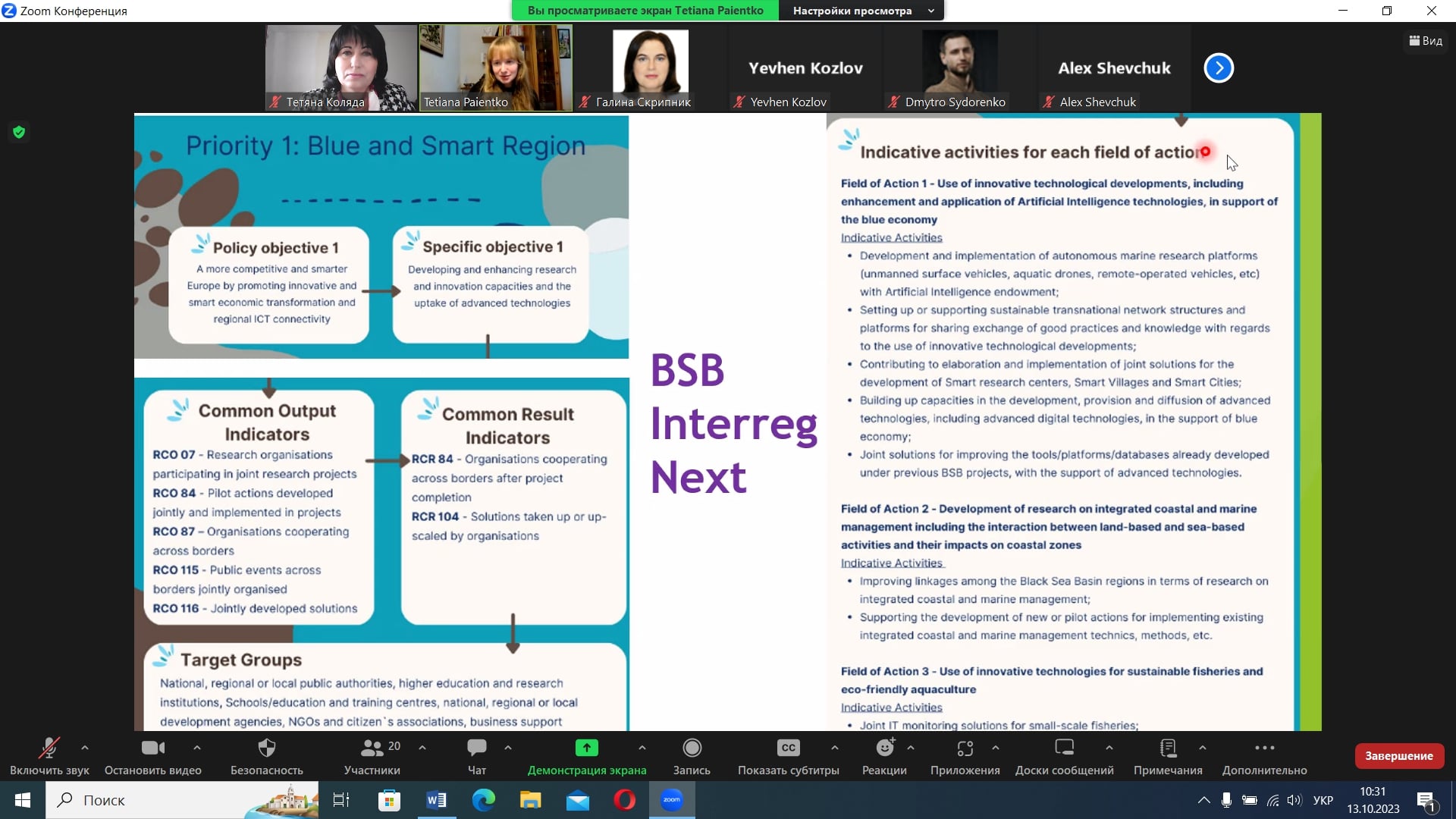Open notification center icon

1426,801
